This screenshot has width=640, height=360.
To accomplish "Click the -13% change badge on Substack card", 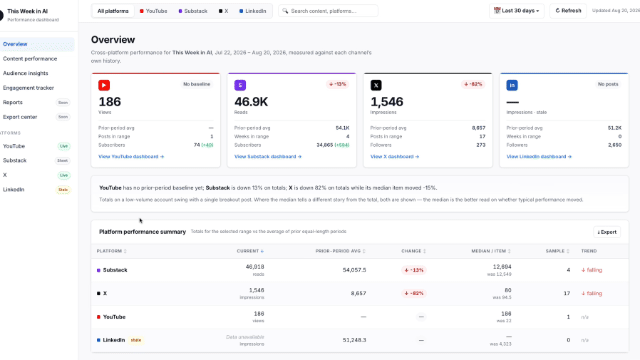I will point(338,84).
